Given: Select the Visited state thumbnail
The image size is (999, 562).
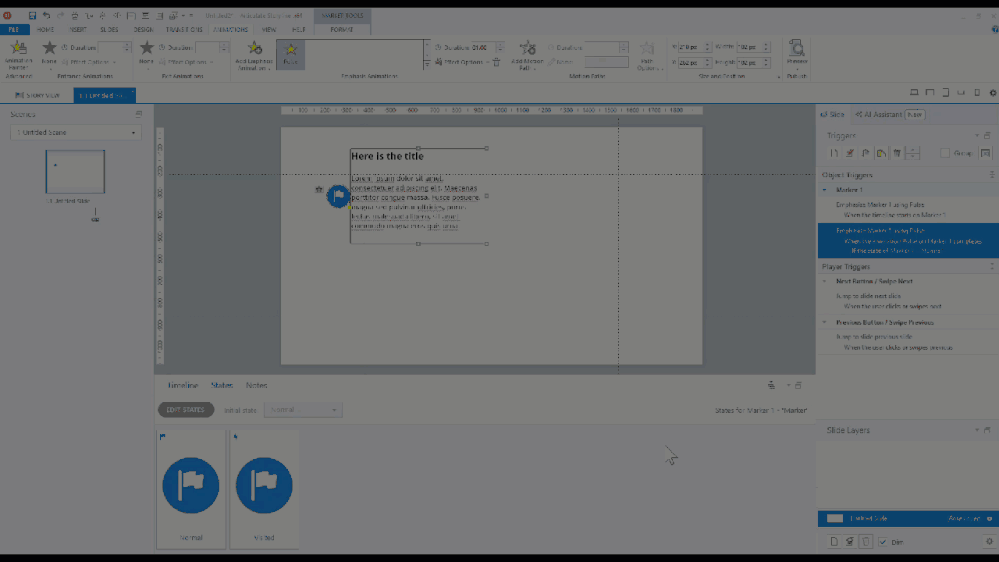Looking at the screenshot, I should (264, 489).
